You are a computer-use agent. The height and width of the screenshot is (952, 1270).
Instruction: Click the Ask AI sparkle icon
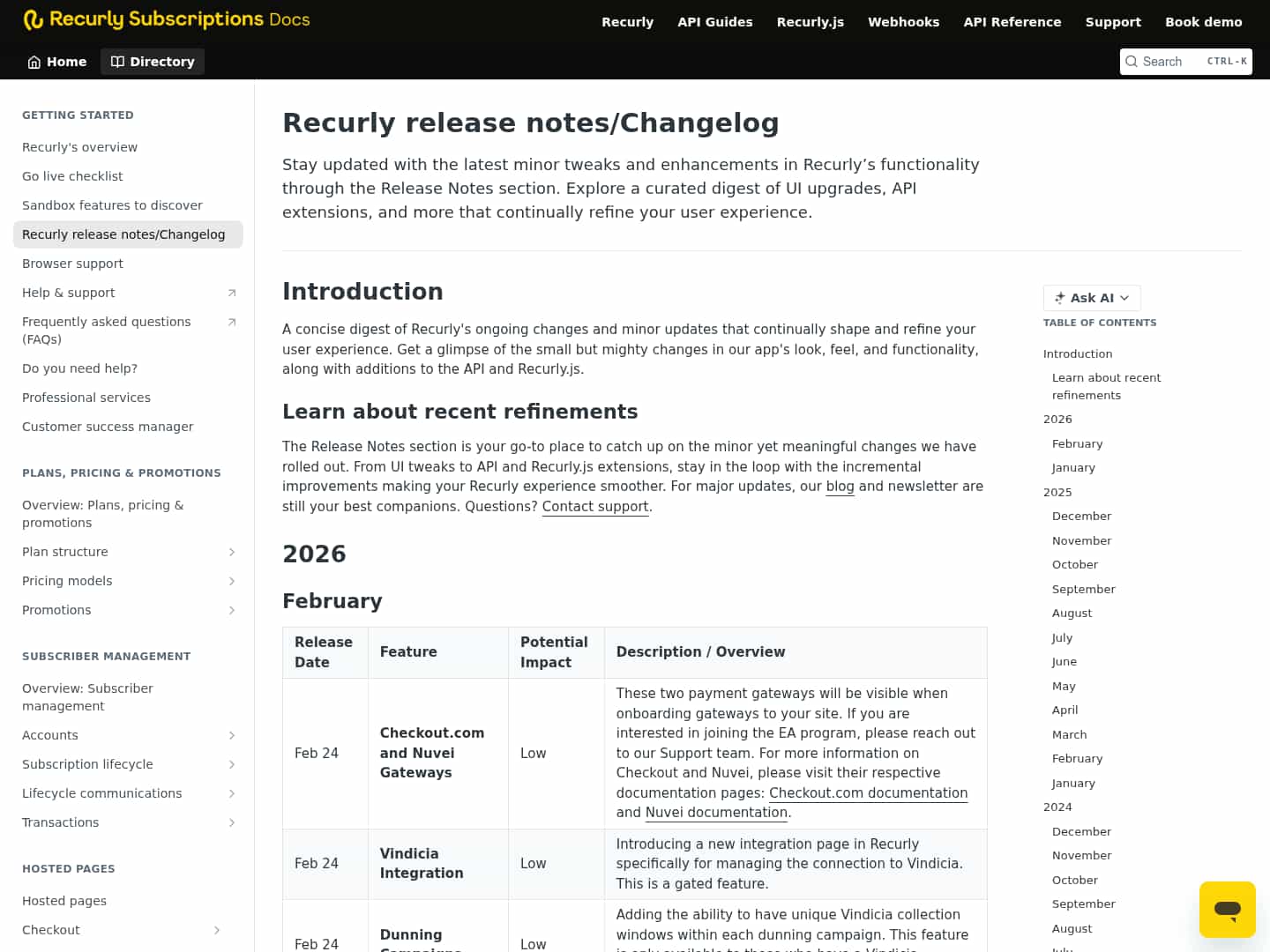click(x=1058, y=298)
